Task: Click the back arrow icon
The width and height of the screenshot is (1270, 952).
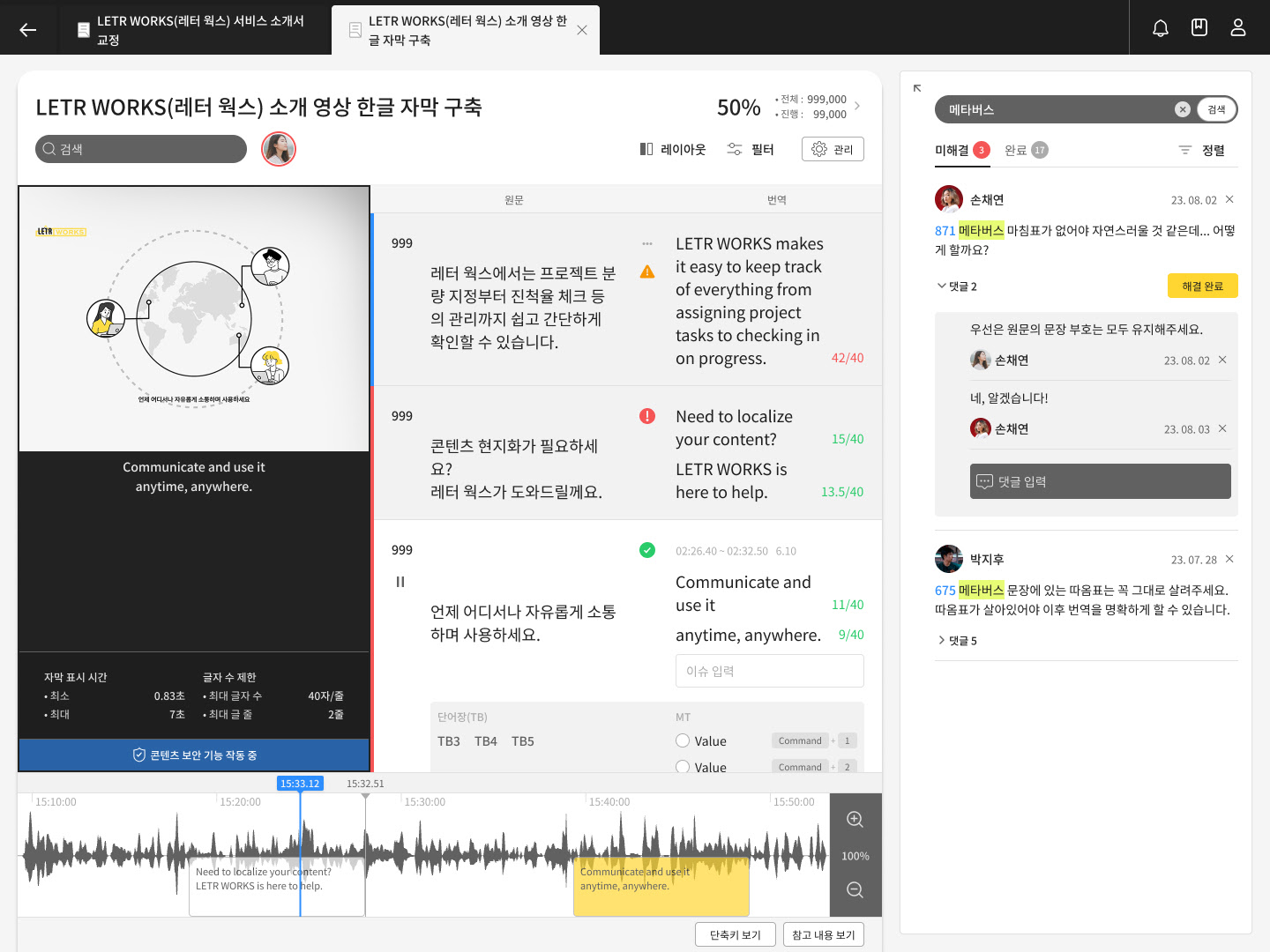Action: click(x=28, y=30)
